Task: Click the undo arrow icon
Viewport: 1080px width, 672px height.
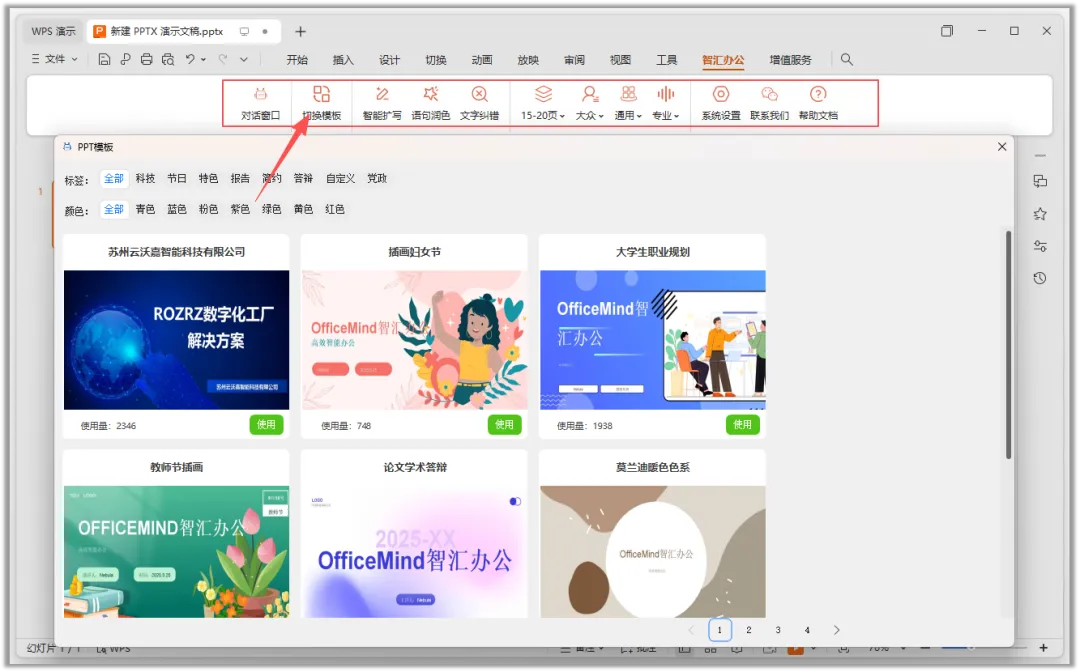Action: click(190, 59)
